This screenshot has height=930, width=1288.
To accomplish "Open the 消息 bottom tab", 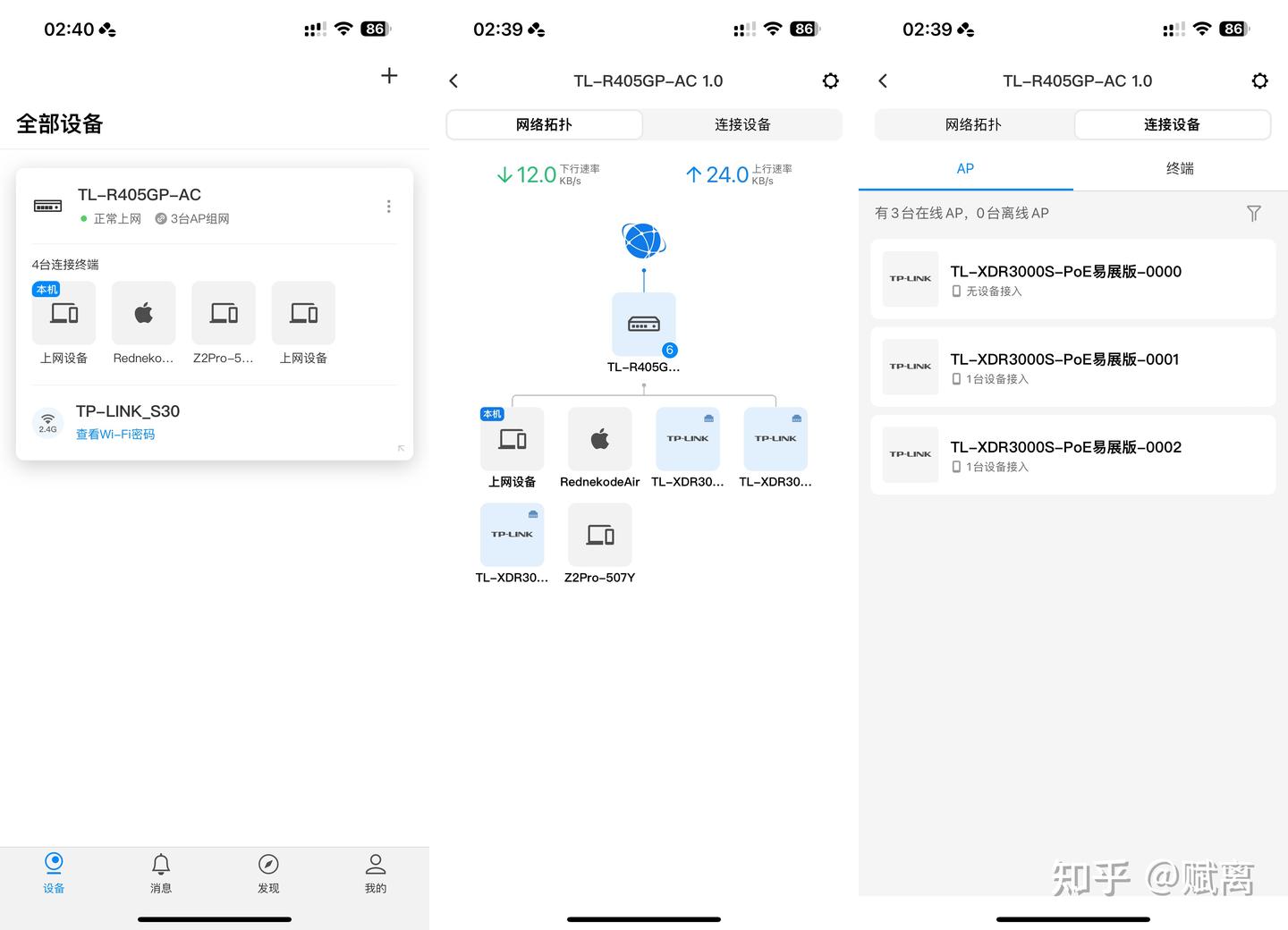I will (161, 874).
